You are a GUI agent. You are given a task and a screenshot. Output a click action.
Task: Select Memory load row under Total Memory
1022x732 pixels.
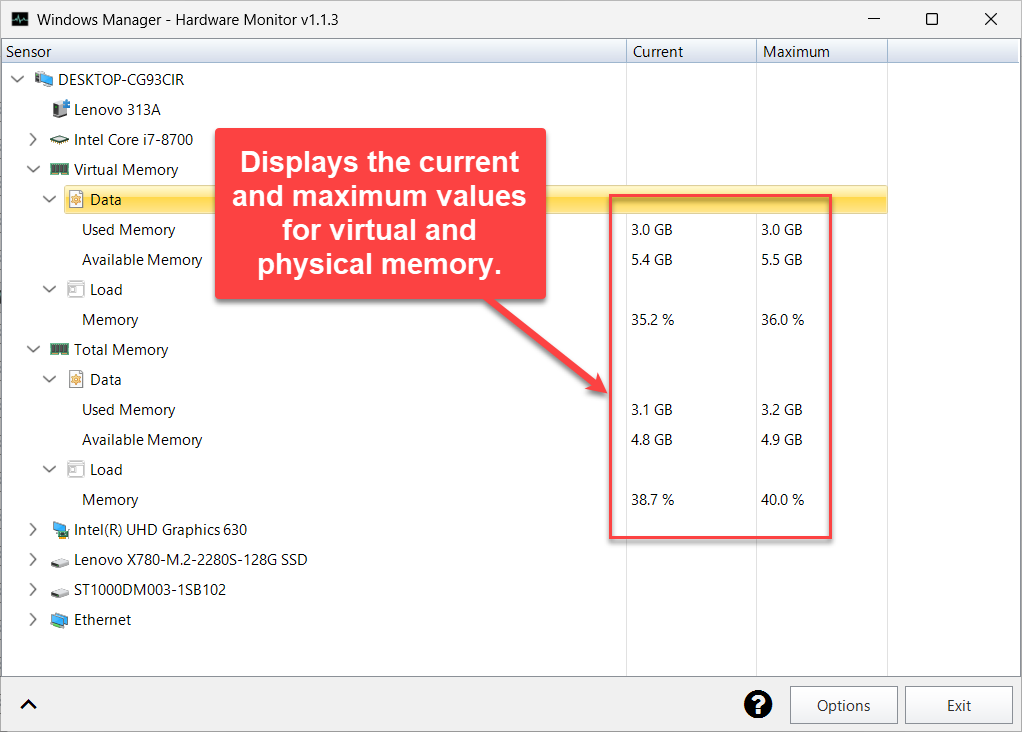110,499
